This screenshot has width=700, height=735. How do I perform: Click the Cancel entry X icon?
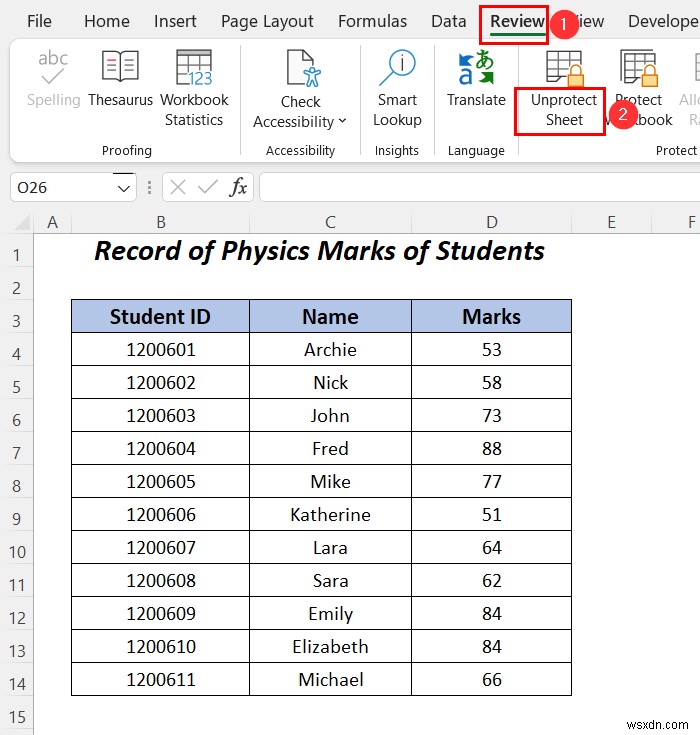coord(178,188)
